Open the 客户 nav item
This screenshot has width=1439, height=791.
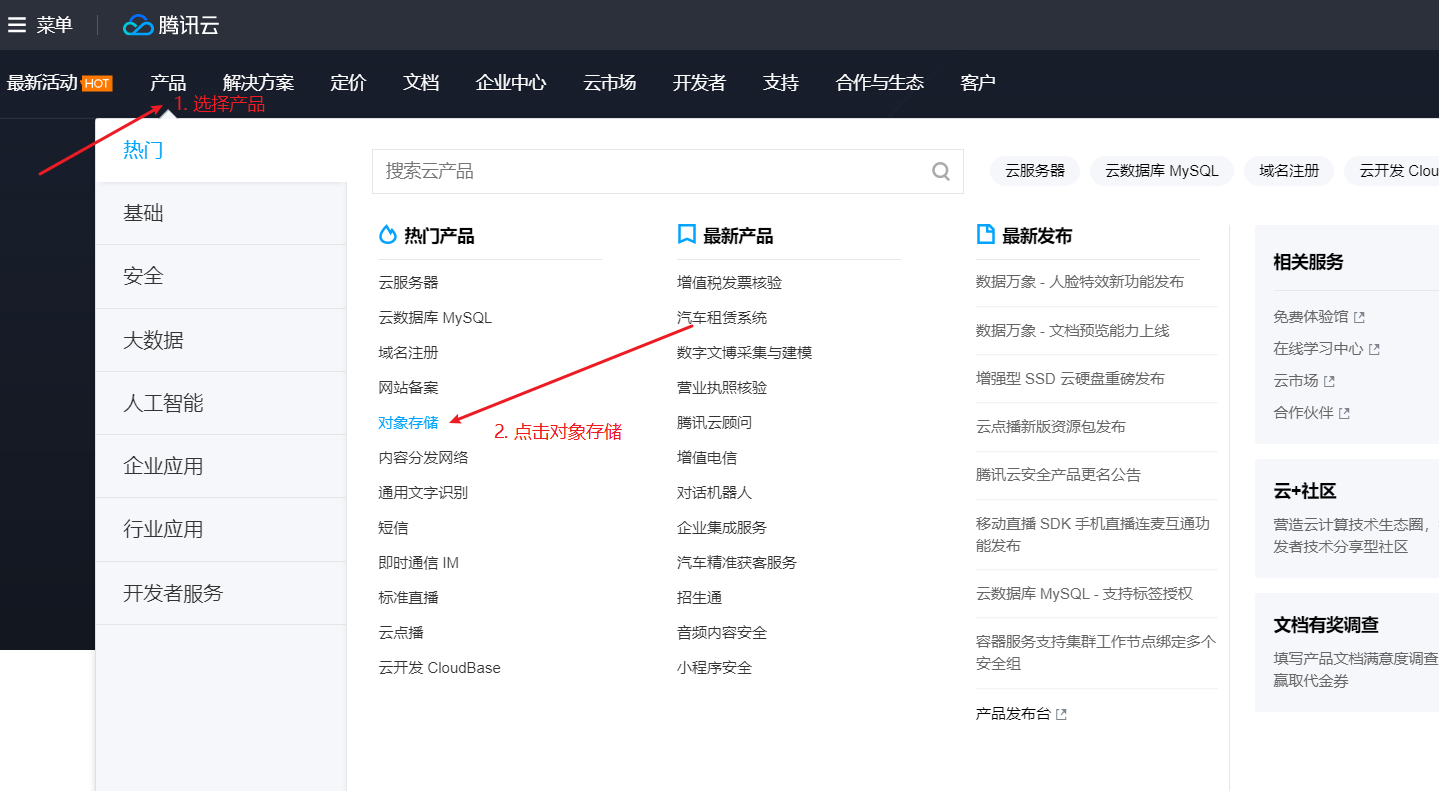pyautogui.click(x=978, y=83)
